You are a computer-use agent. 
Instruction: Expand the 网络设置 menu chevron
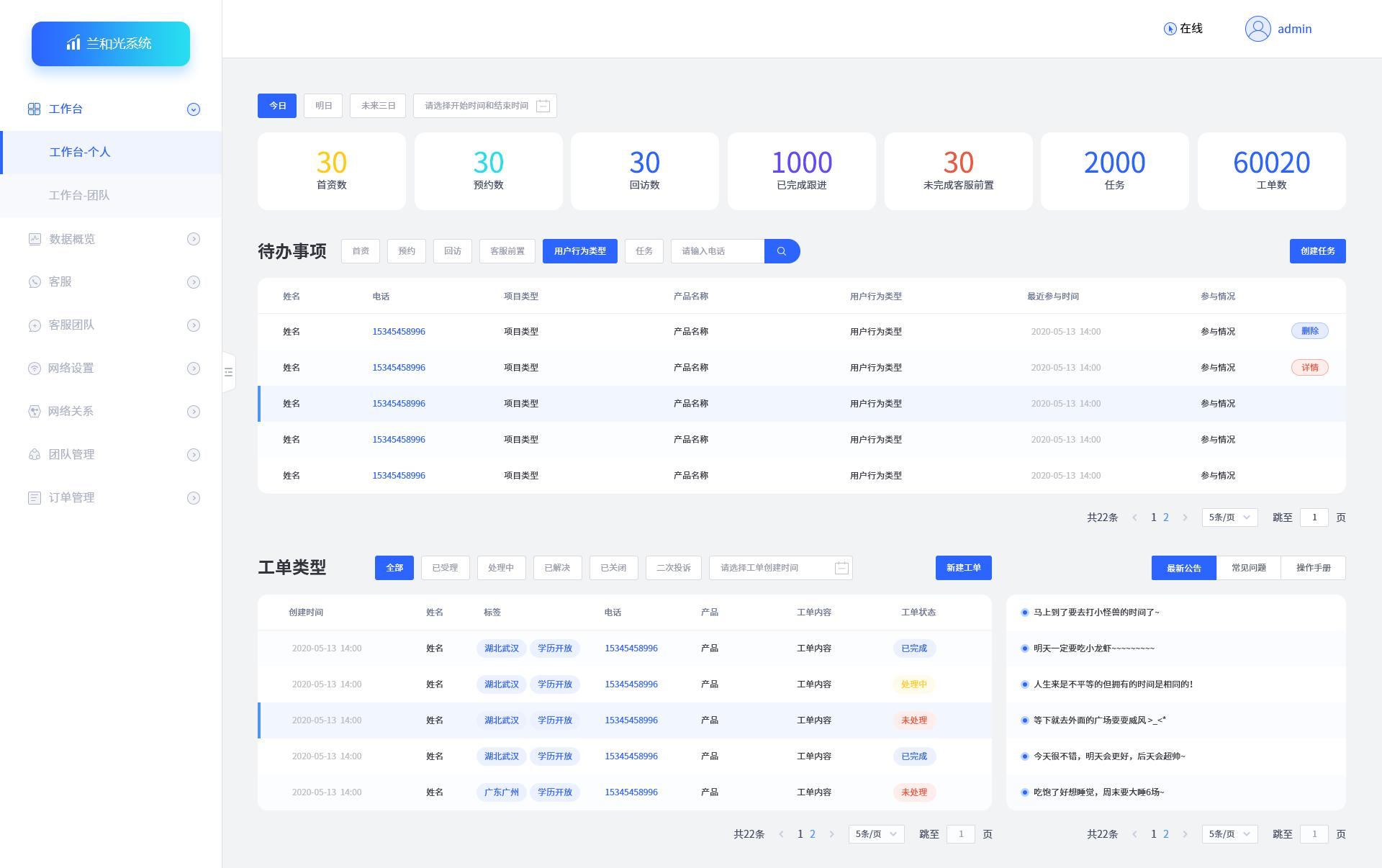tap(194, 369)
